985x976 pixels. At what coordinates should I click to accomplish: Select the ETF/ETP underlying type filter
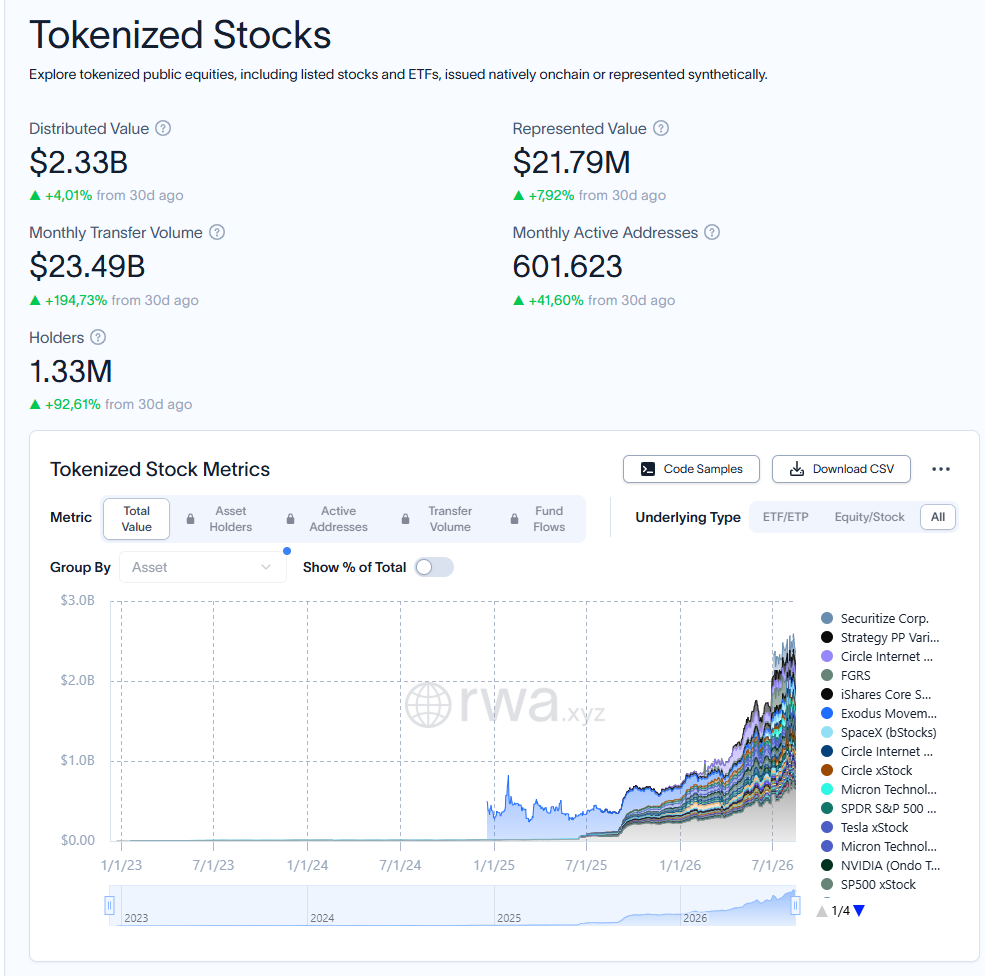click(785, 517)
